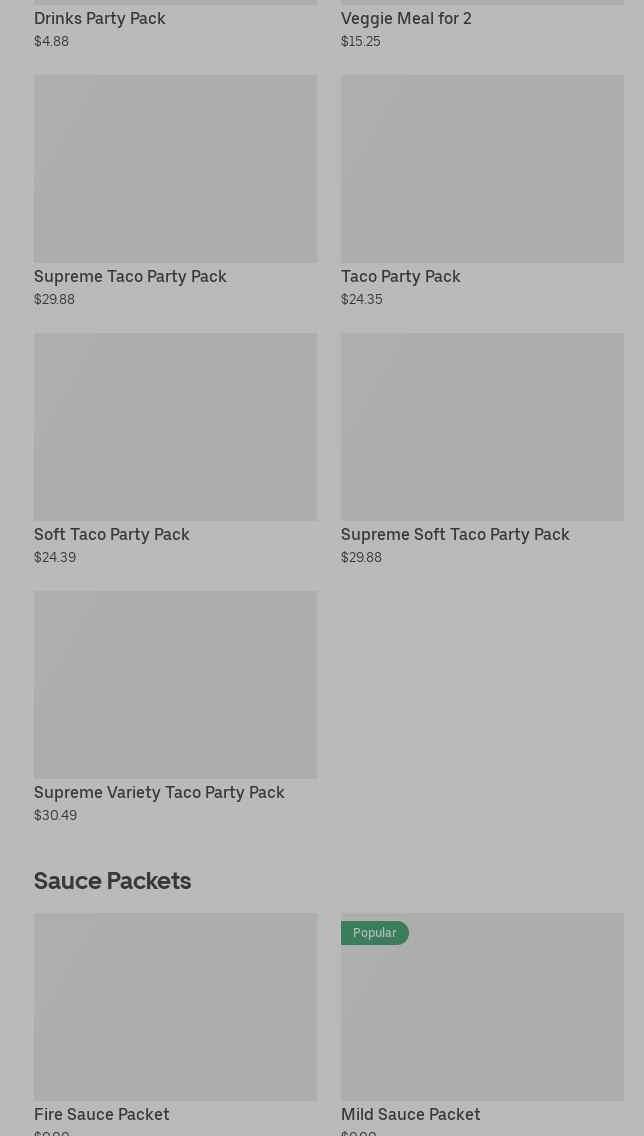Click the Taco Party Pack photo
Screen dimensions: 644x1136
(482, 168)
